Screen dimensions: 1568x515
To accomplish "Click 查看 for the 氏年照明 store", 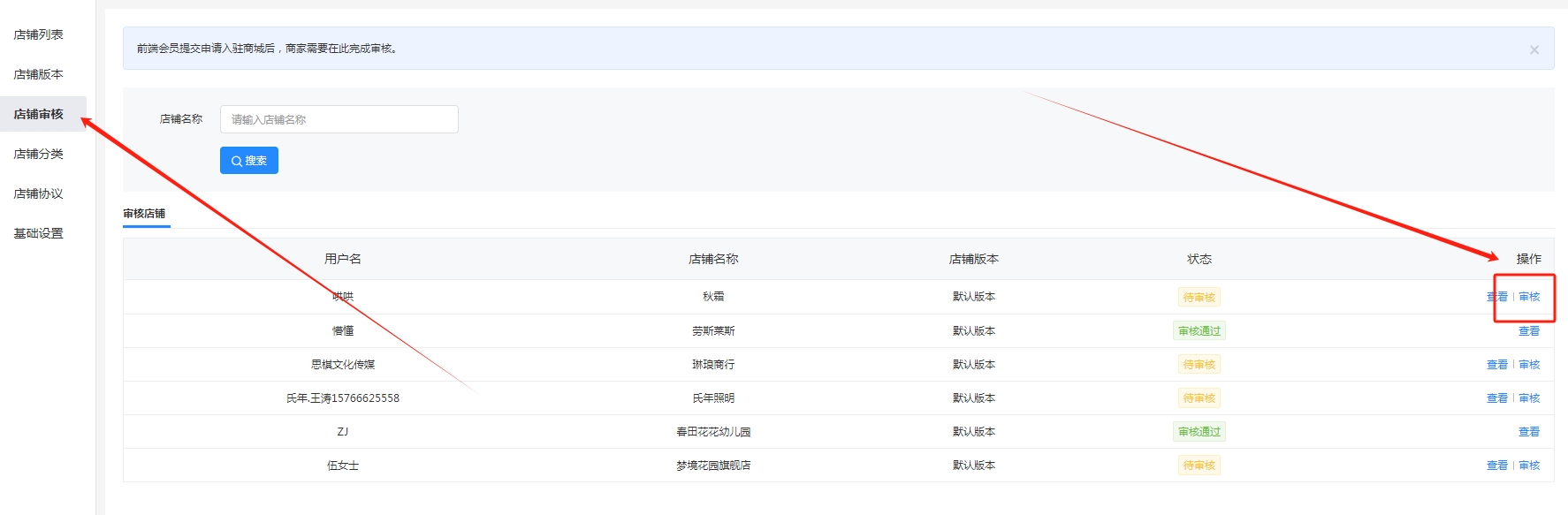I will (x=1496, y=398).
